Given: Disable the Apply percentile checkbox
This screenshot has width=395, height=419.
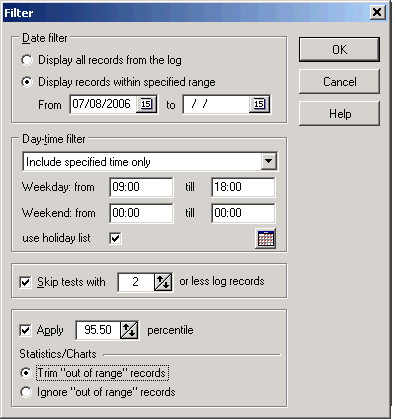Looking at the screenshot, I should [x=25, y=330].
